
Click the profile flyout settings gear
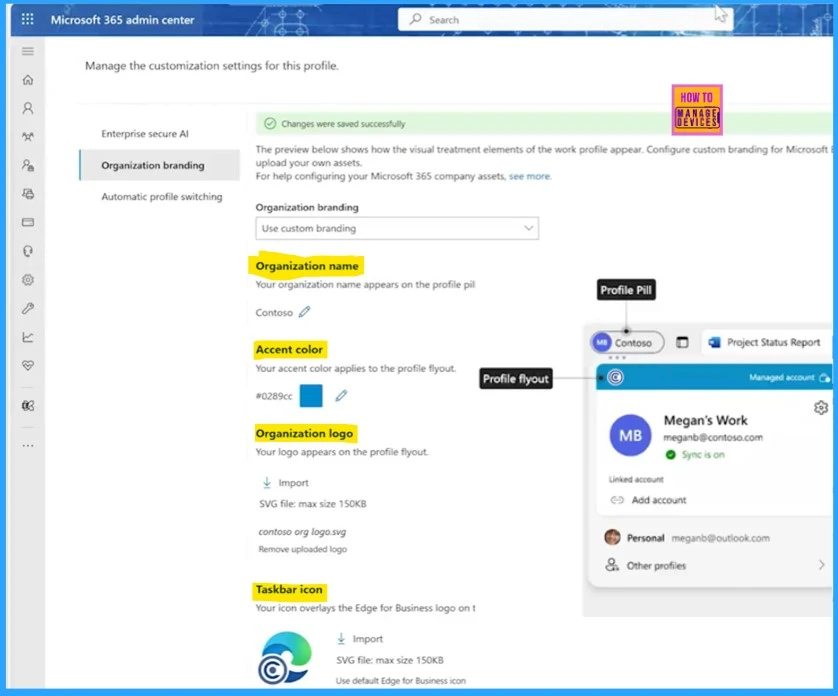[x=821, y=408]
